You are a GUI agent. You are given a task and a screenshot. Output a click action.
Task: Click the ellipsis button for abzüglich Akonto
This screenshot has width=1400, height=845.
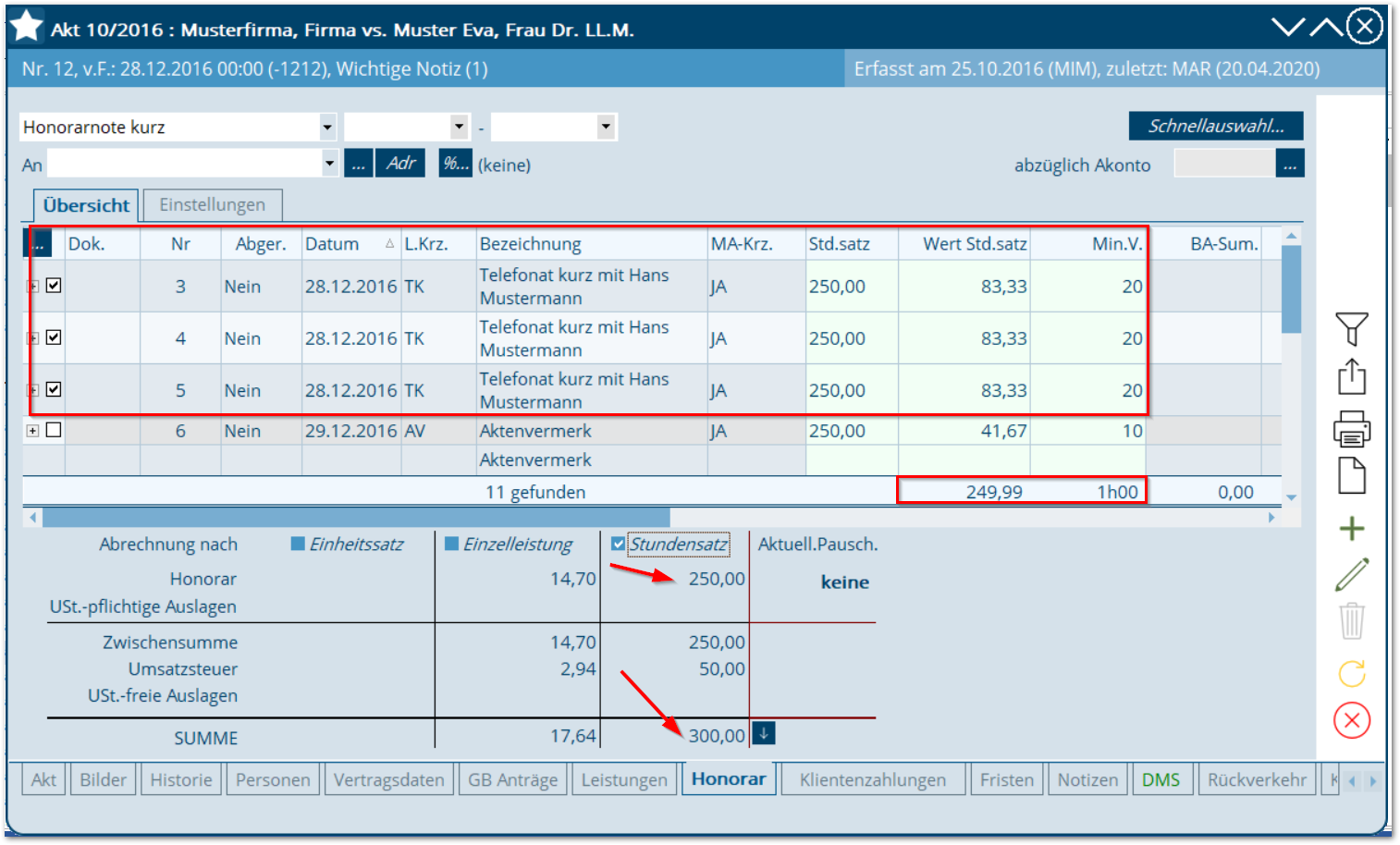point(1290,164)
